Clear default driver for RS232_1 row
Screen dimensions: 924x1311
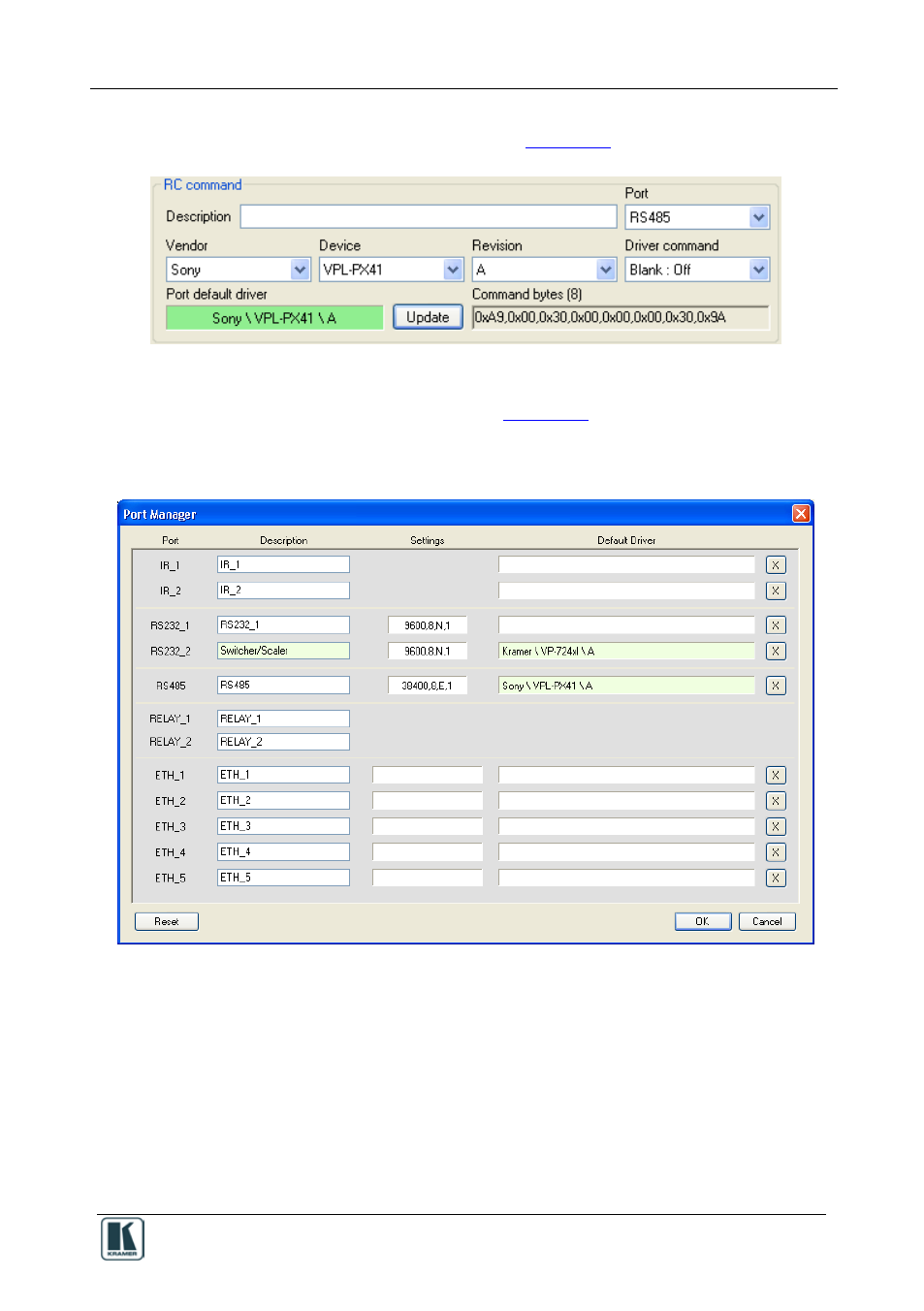coord(776,625)
